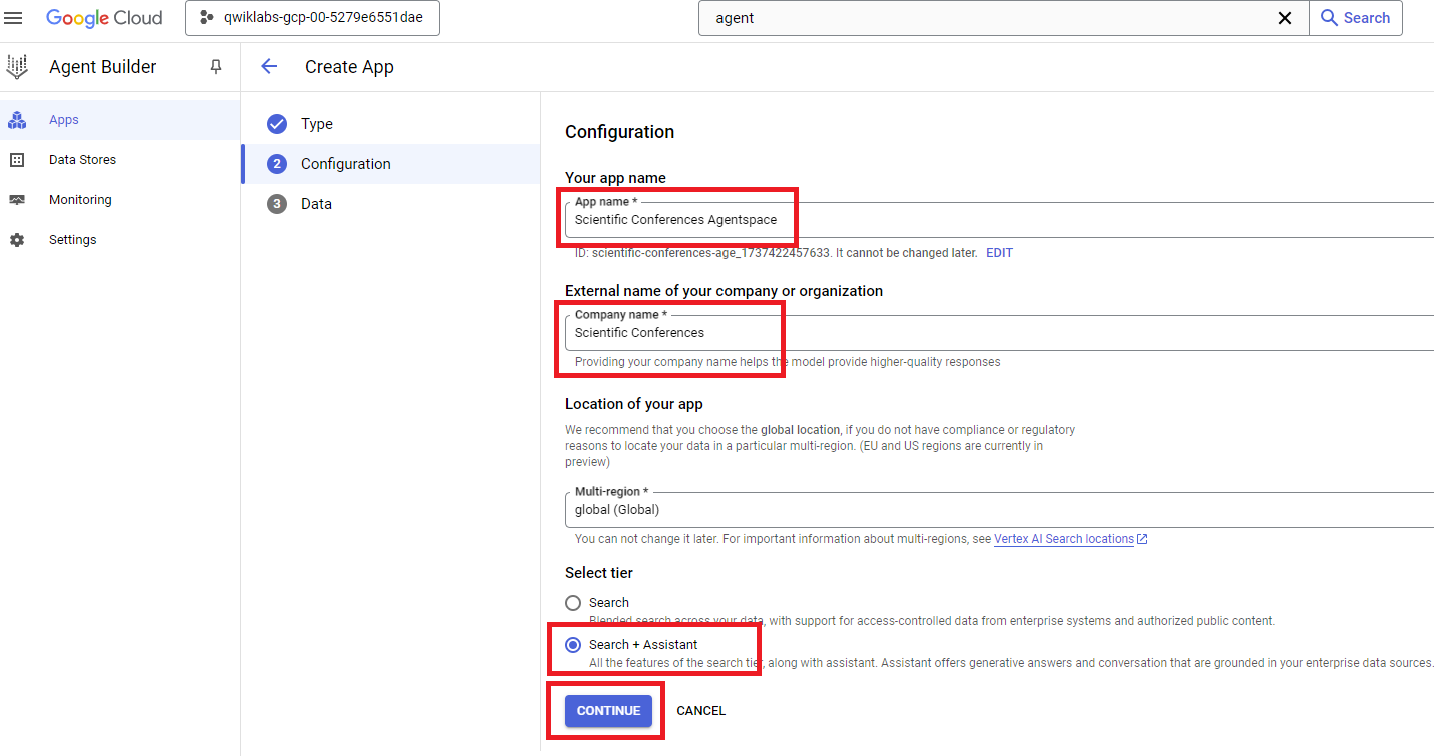Click the Agent Builder logo icon
The height and width of the screenshot is (756, 1434).
(x=16, y=66)
